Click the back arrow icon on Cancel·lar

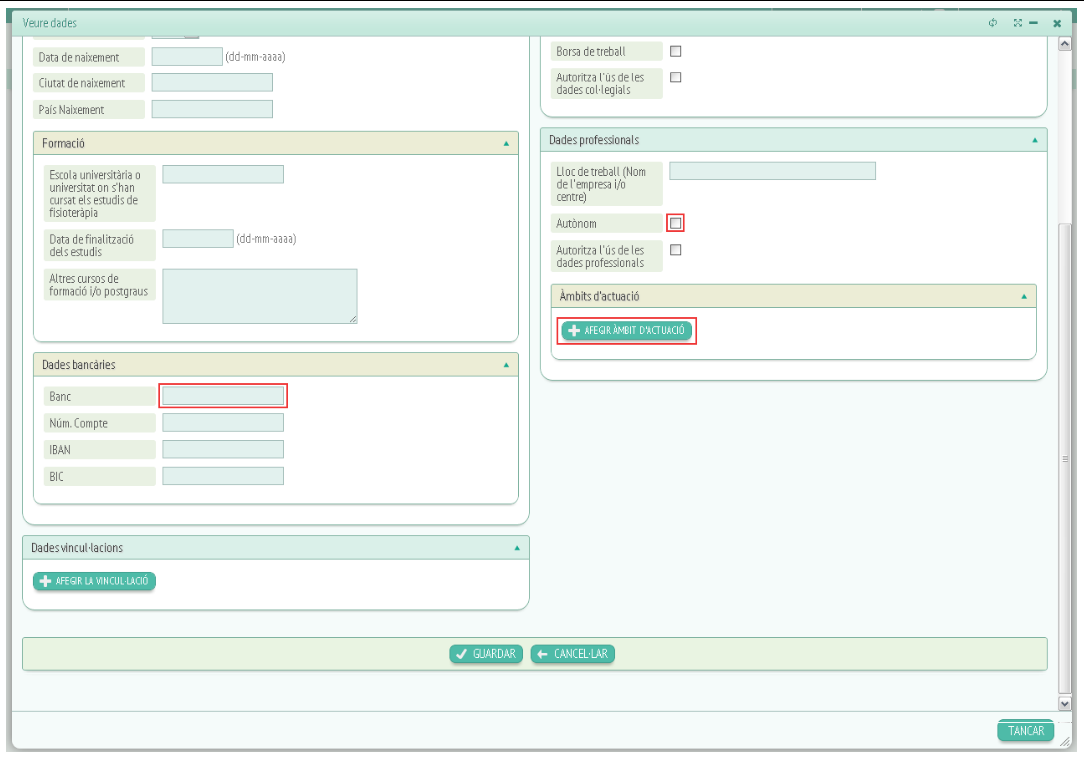pos(542,654)
